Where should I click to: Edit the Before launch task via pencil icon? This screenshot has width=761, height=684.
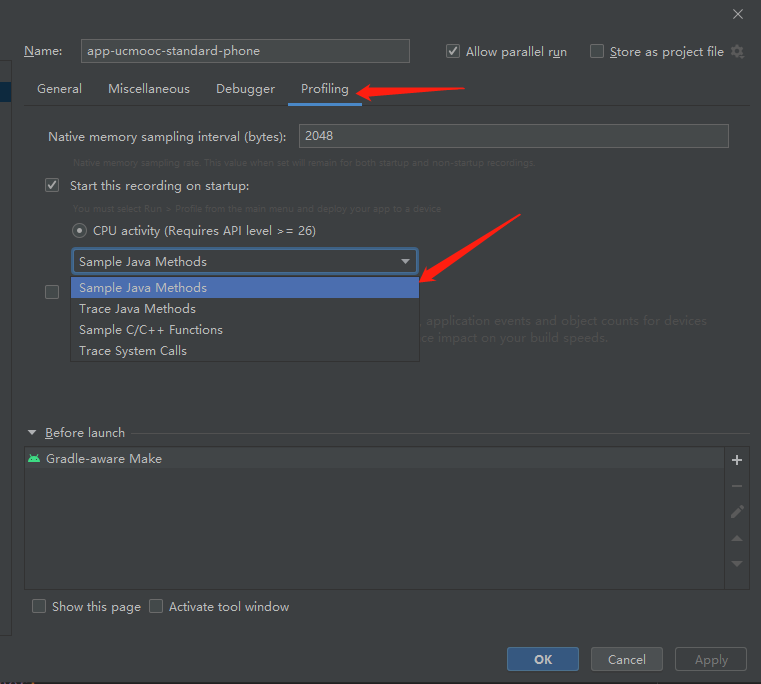[x=737, y=512]
